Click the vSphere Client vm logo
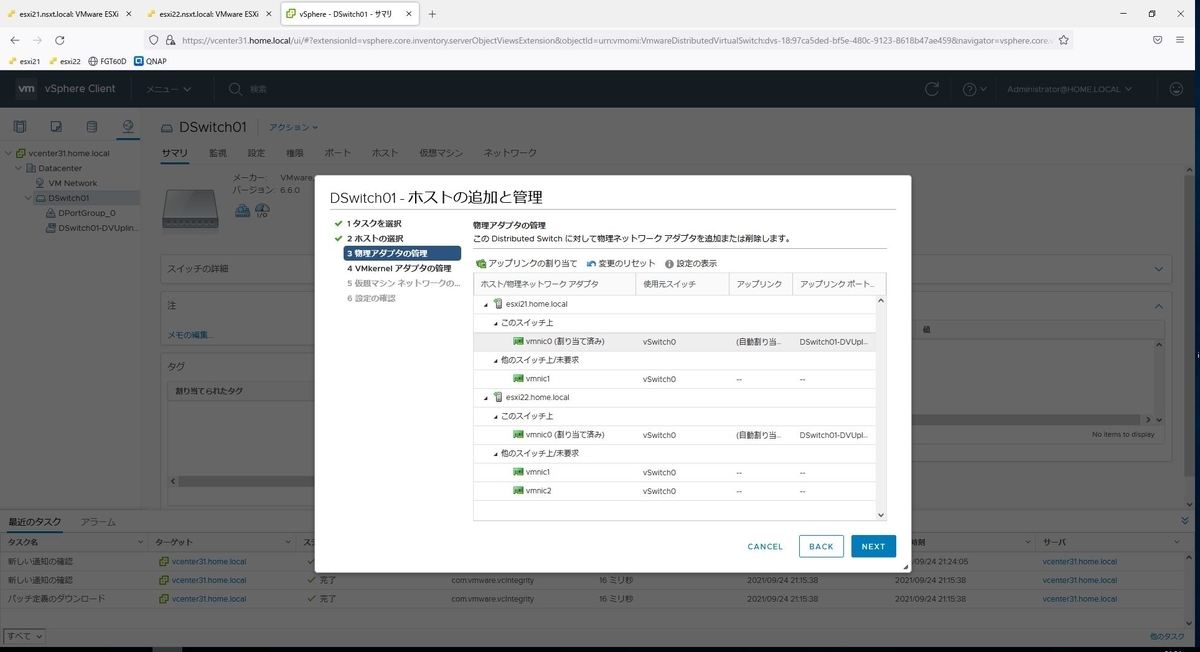Viewport: 1200px width, 652px height. 27,89
